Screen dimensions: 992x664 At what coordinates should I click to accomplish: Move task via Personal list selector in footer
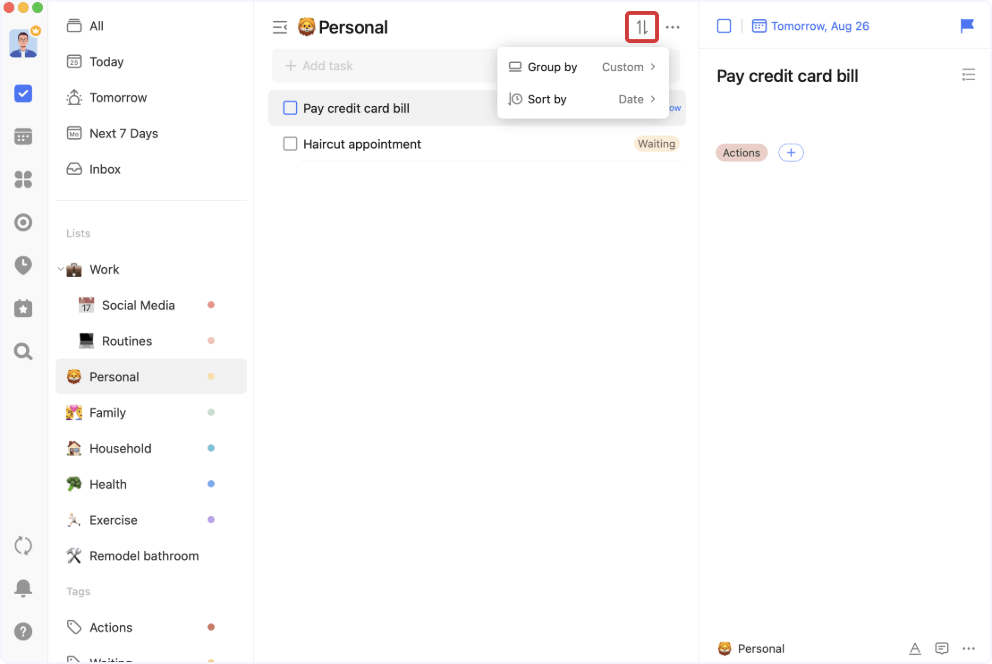[x=752, y=648]
